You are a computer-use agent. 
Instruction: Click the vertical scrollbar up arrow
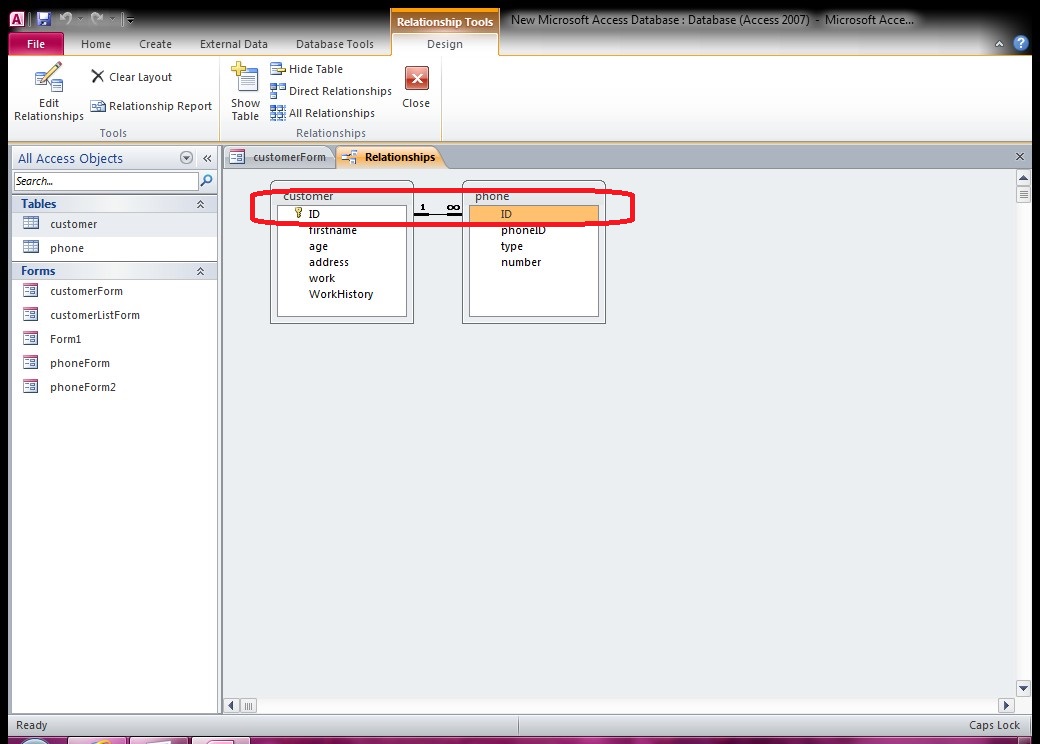pos(1023,178)
